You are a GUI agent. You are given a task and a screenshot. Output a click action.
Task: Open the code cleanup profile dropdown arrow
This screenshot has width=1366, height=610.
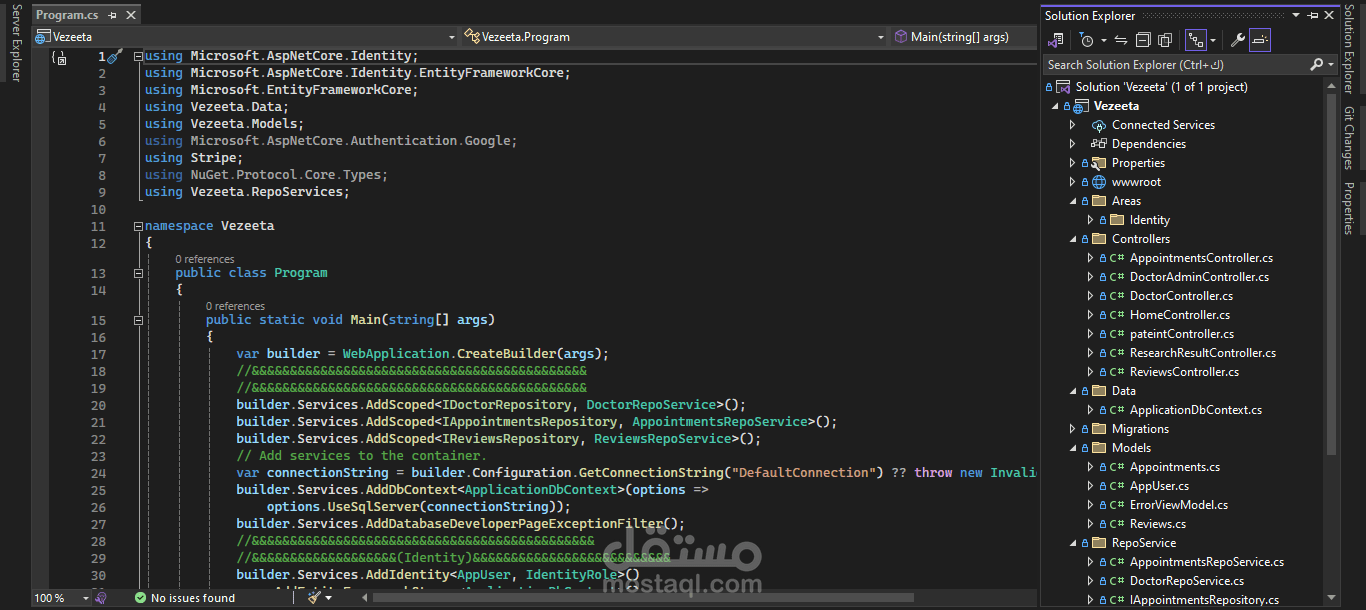(330, 598)
